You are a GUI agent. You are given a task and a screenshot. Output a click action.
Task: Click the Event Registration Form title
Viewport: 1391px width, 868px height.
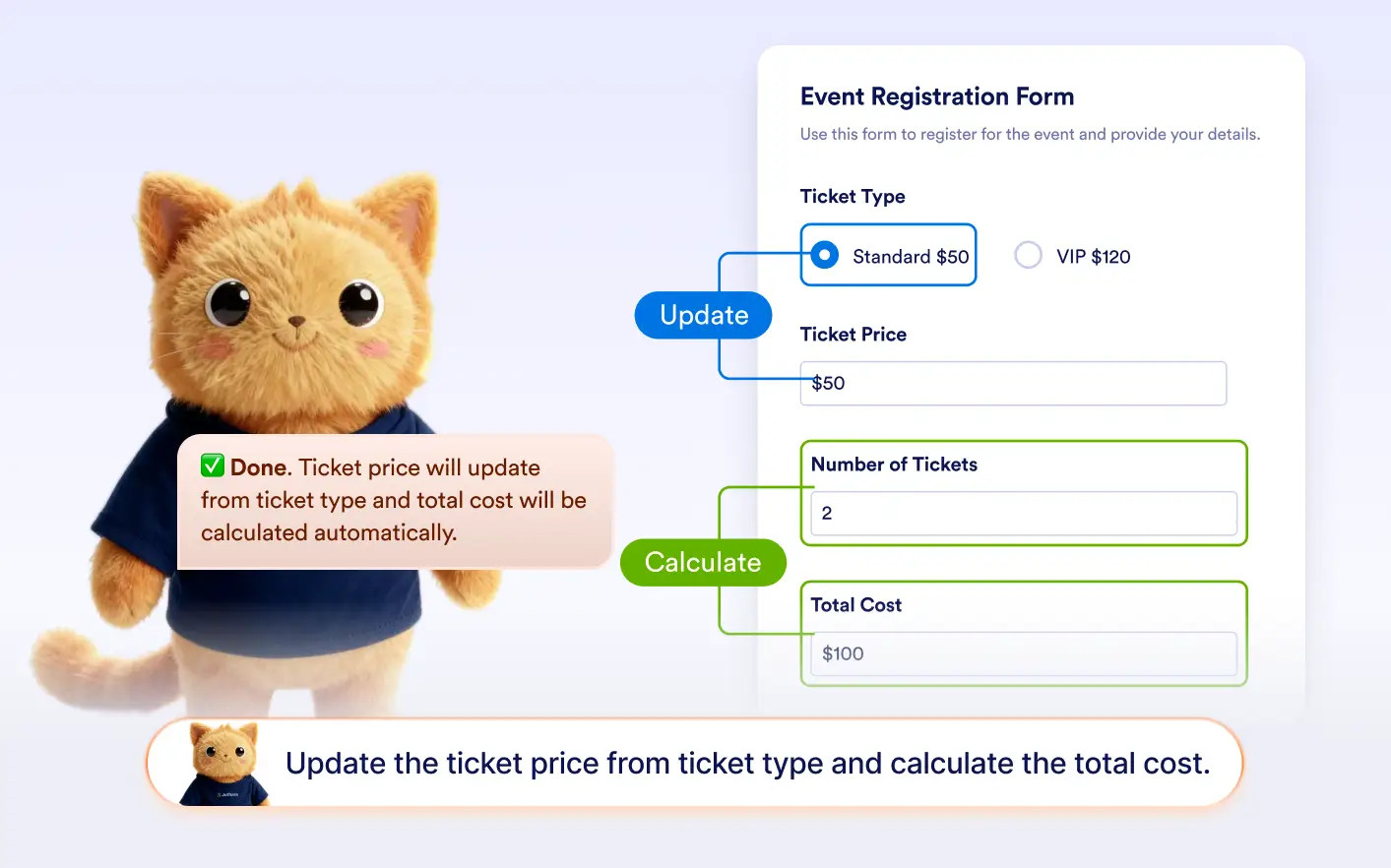pyautogui.click(x=936, y=95)
